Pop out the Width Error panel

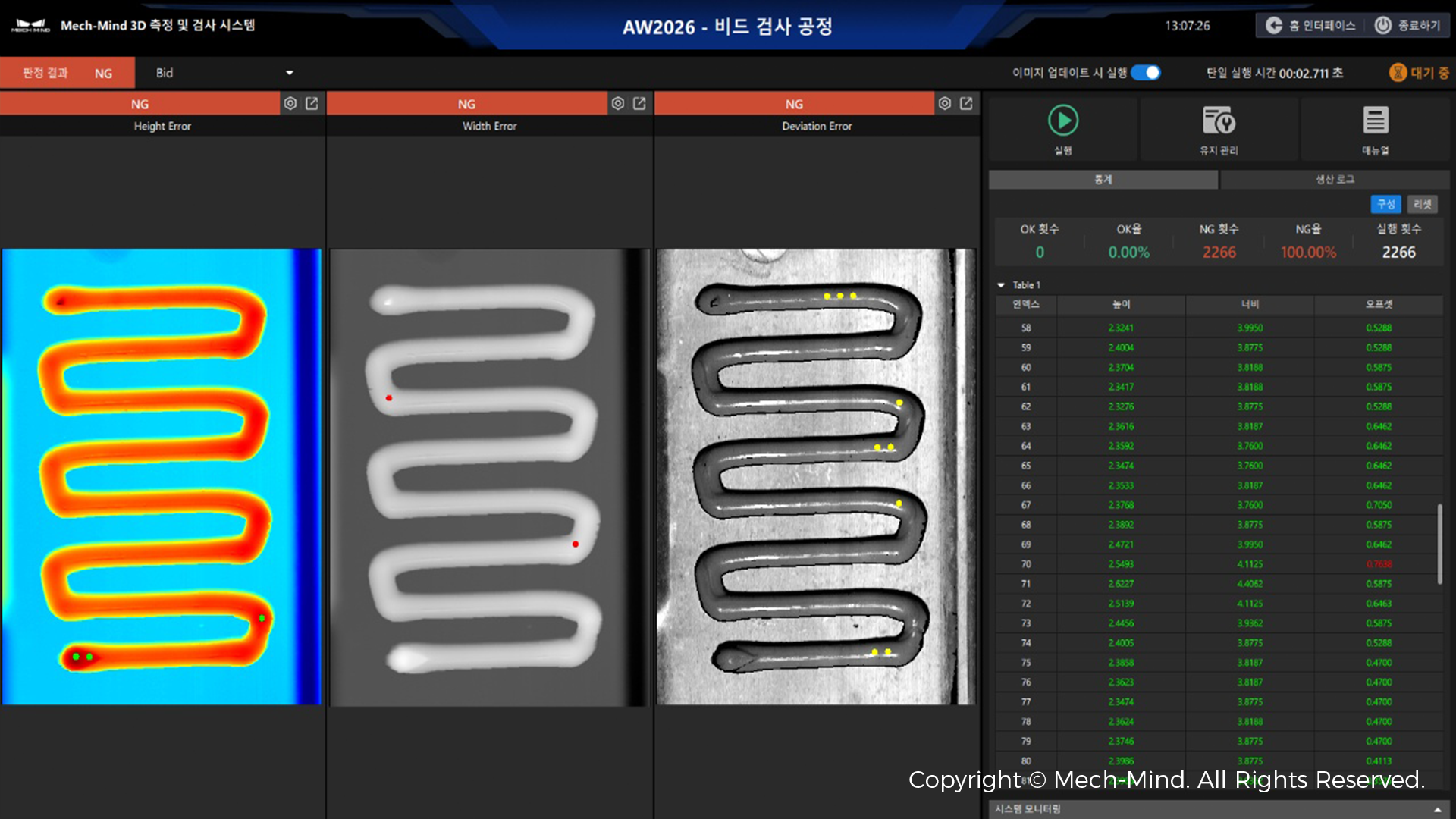639,103
